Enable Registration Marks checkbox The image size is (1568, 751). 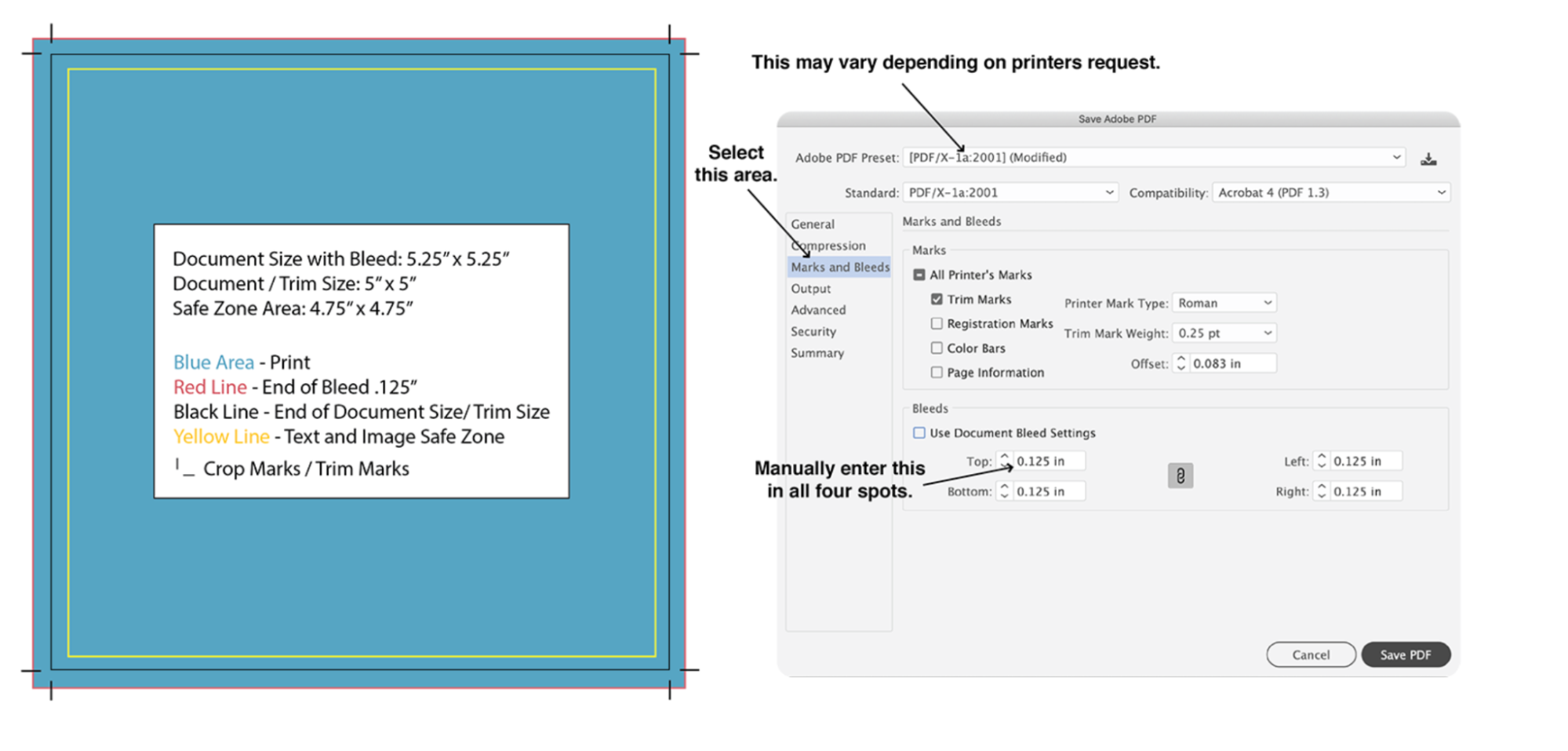tap(937, 323)
